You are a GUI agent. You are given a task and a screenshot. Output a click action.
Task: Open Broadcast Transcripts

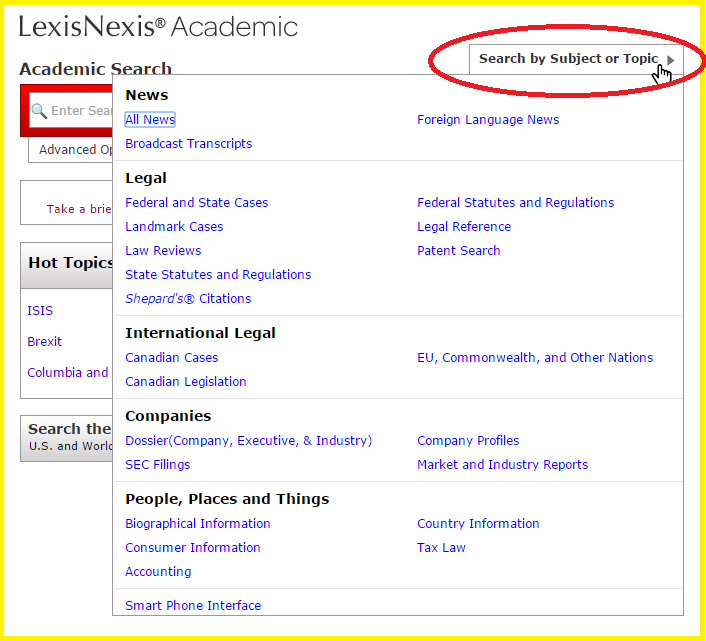click(189, 144)
